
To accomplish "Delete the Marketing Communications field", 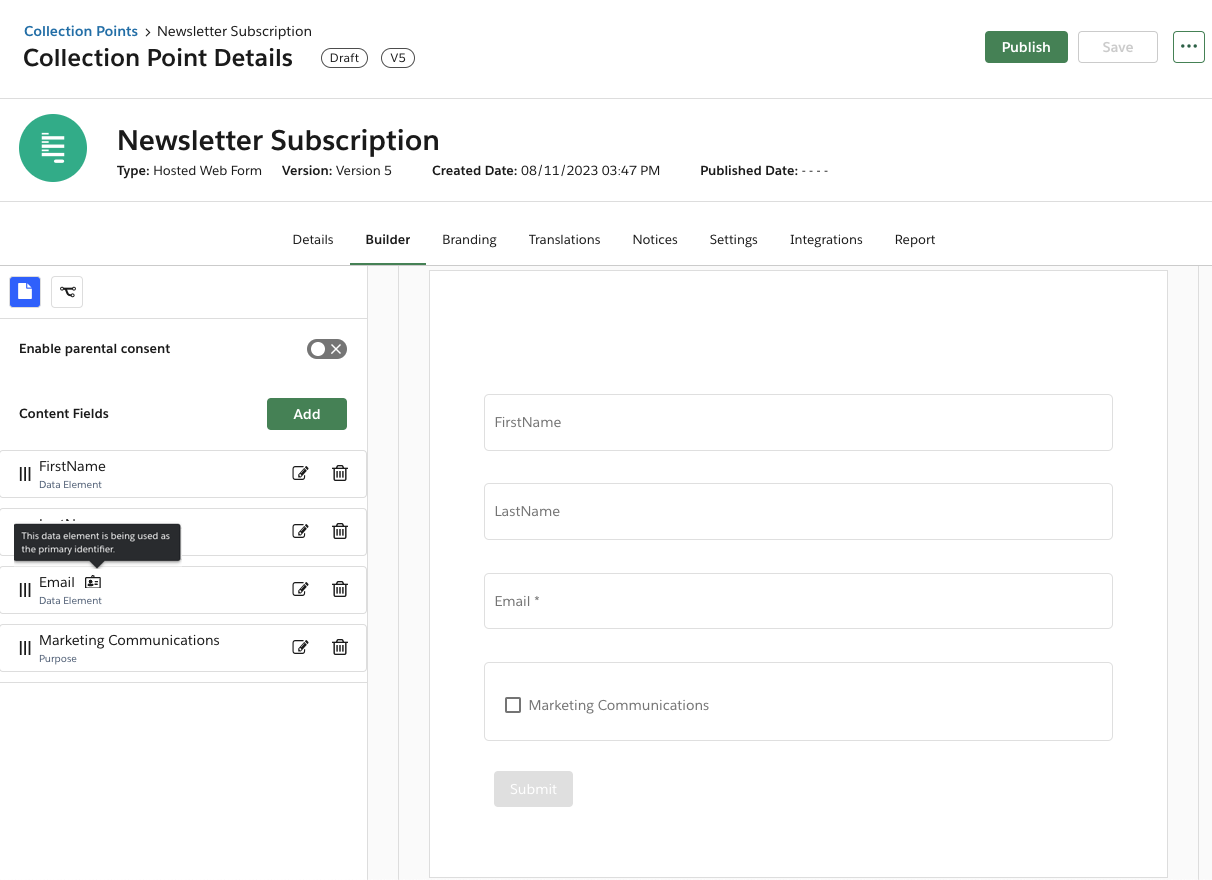I will click(340, 647).
